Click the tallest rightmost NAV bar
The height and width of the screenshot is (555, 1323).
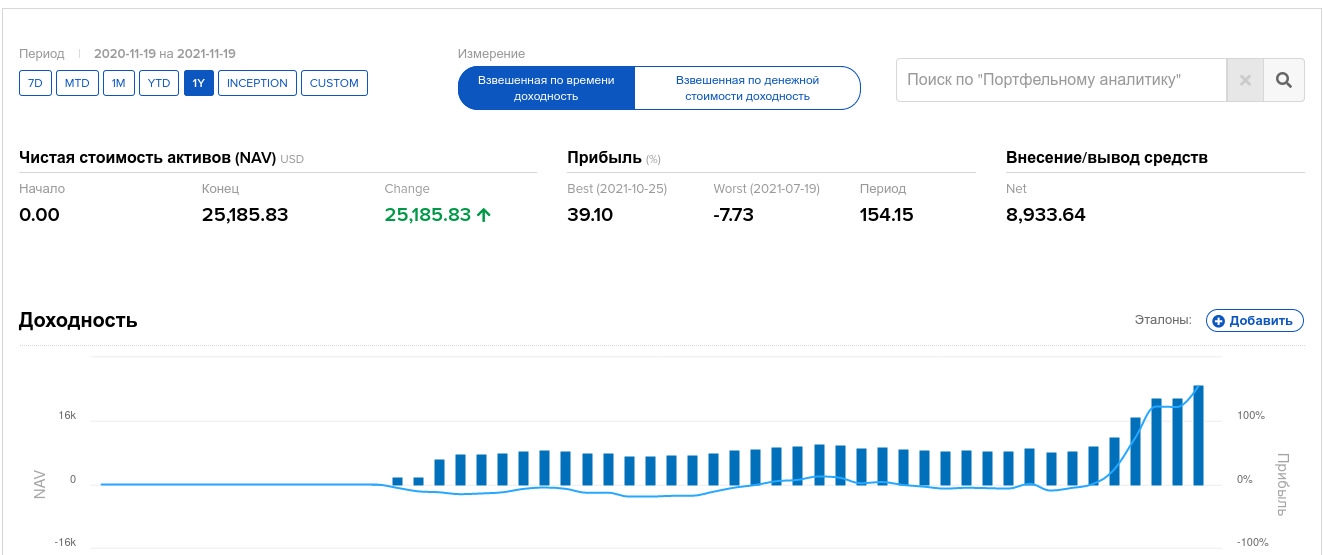coord(1198,435)
